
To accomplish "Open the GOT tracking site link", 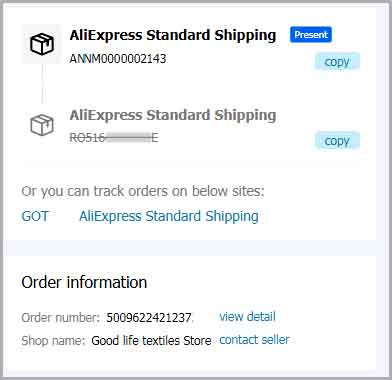I will click(35, 216).
